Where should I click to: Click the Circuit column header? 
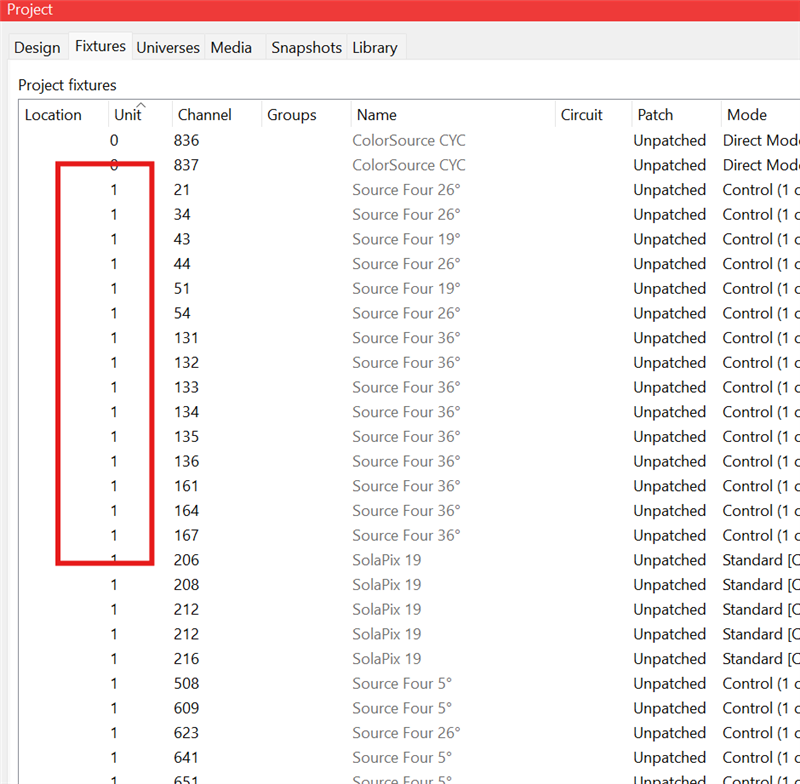click(582, 115)
